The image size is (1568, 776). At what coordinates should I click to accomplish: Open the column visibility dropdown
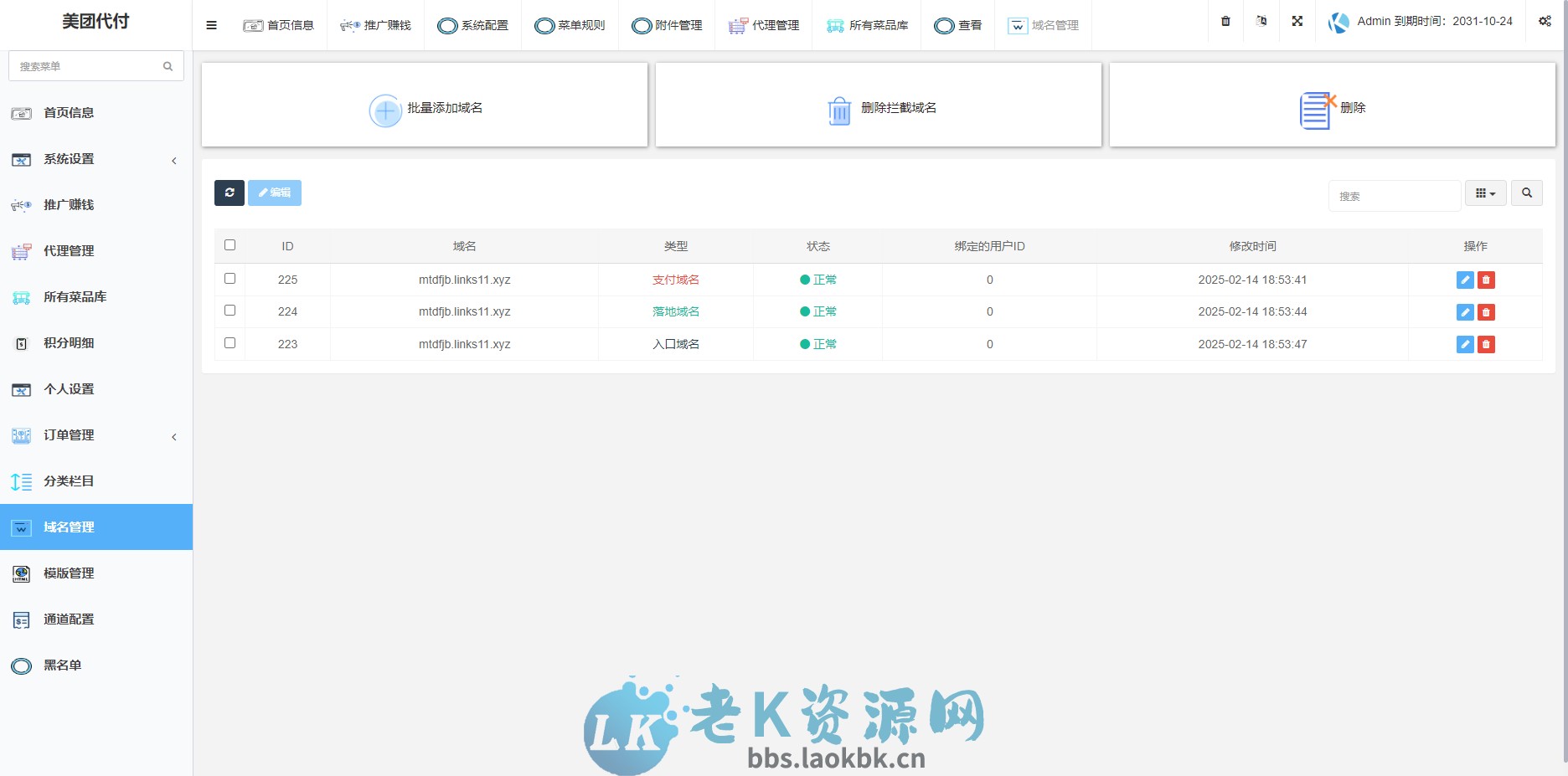coord(1486,193)
